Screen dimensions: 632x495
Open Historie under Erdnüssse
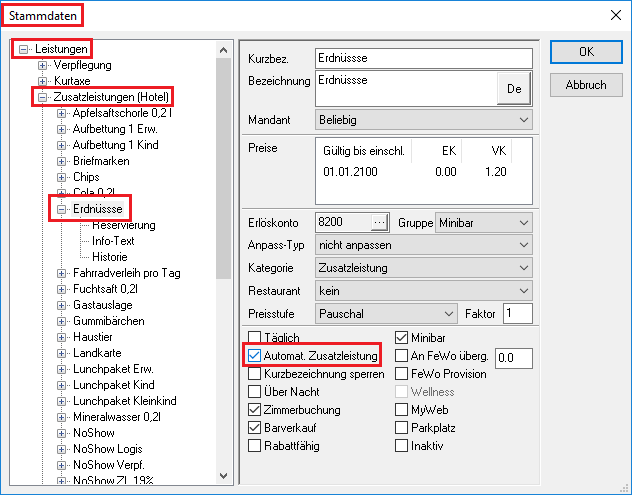(x=109, y=257)
